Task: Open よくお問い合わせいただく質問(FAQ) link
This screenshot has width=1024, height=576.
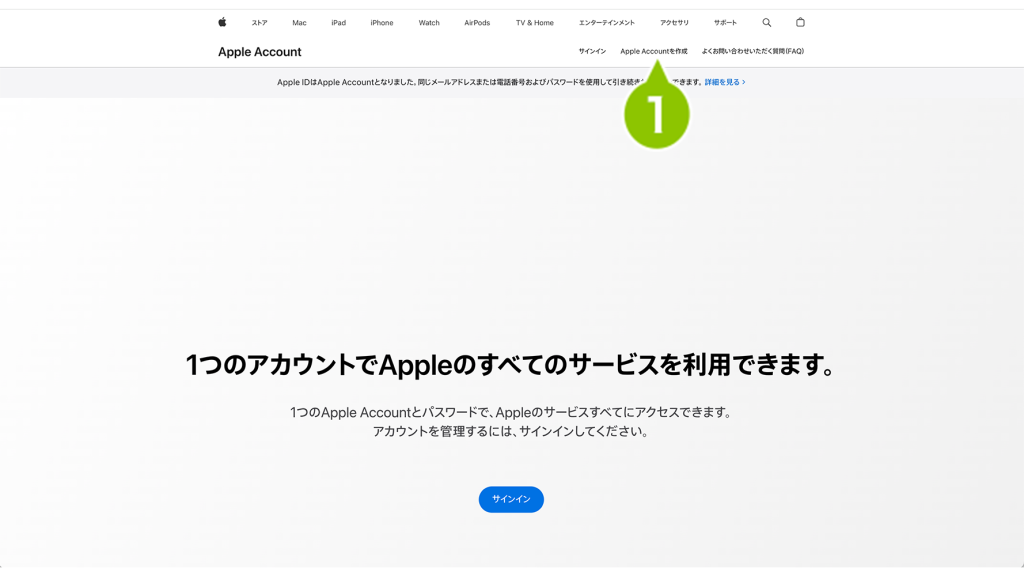Action: click(x=753, y=51)
